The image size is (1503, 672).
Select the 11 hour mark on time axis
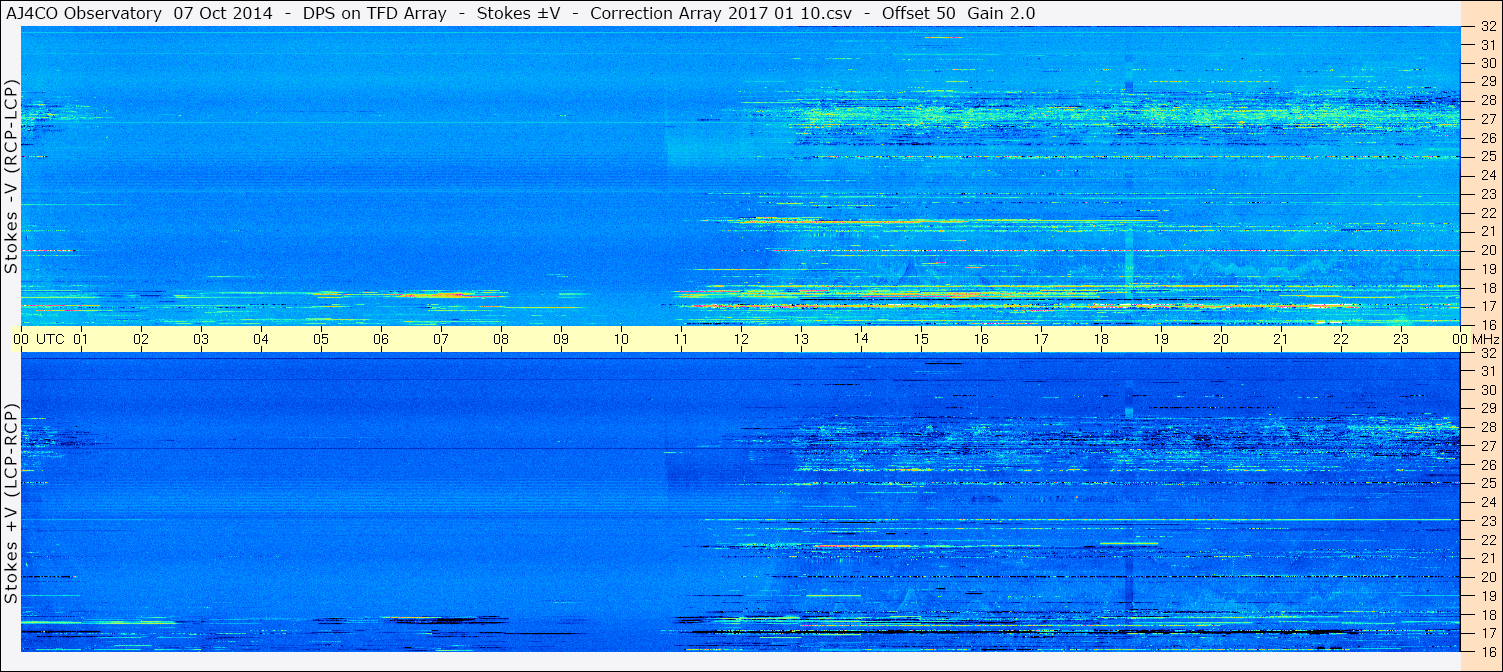coord(681,339)
